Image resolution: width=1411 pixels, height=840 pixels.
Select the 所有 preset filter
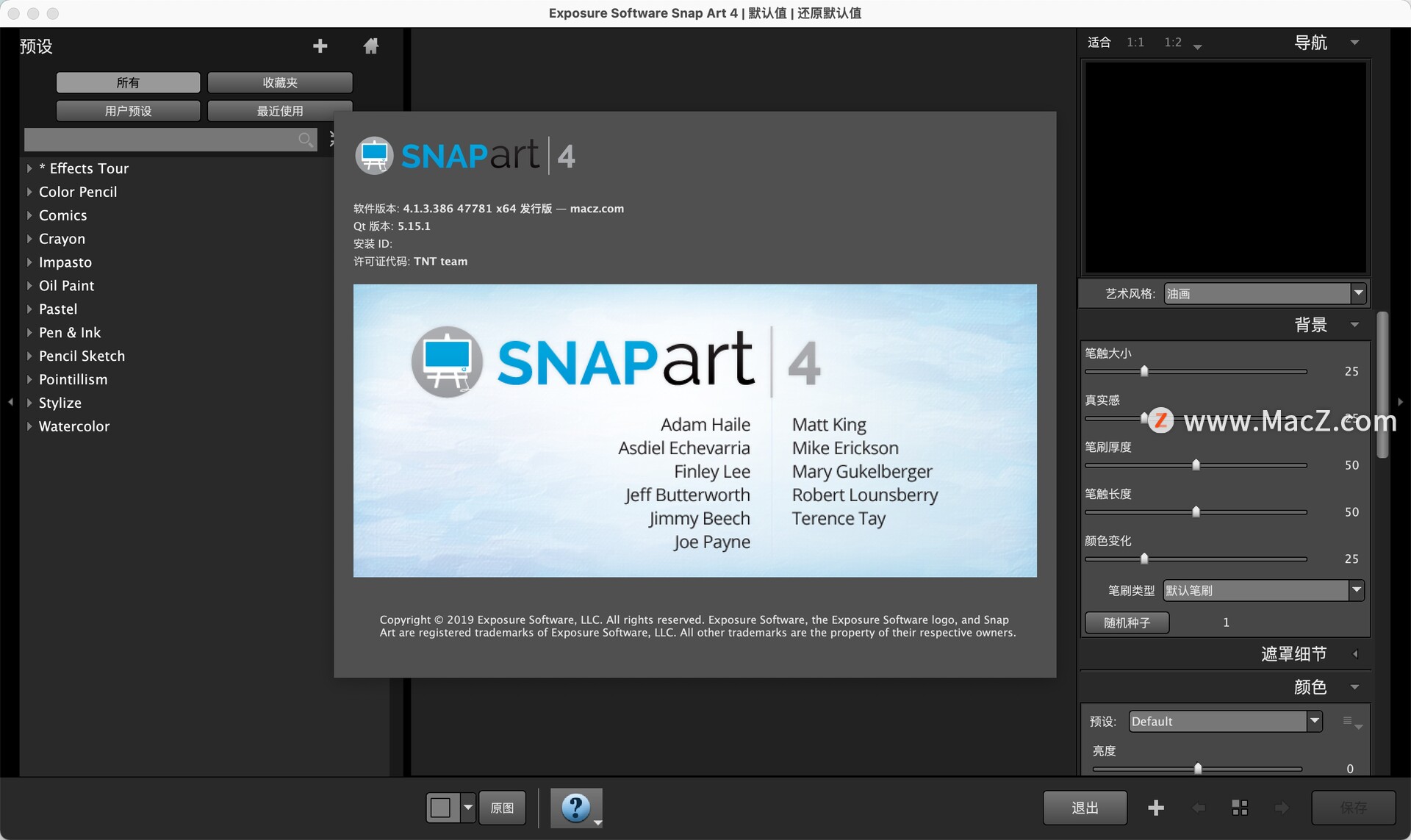(x=128, y=82)
